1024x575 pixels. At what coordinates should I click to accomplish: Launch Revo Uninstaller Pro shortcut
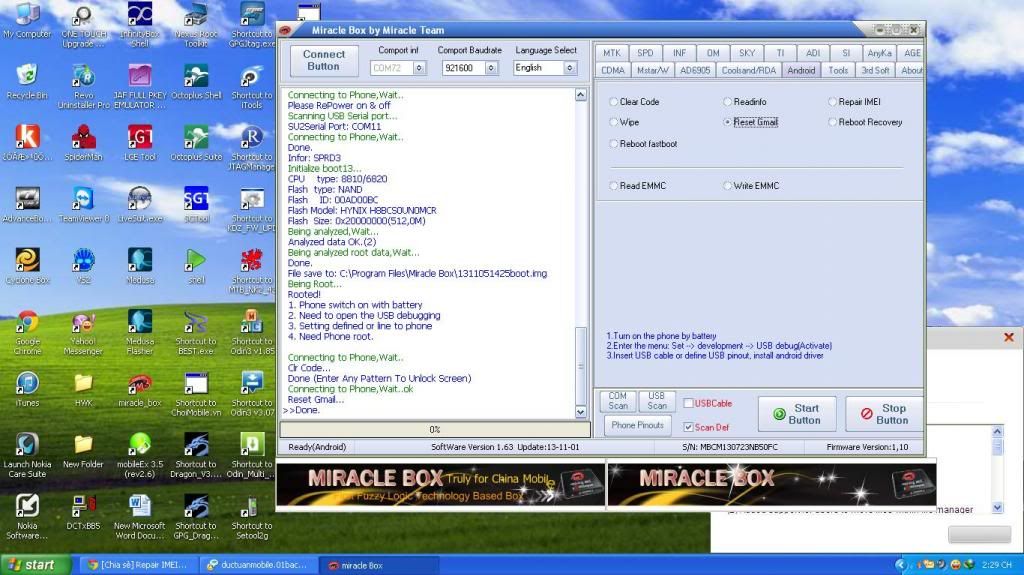tap(83, 86)
